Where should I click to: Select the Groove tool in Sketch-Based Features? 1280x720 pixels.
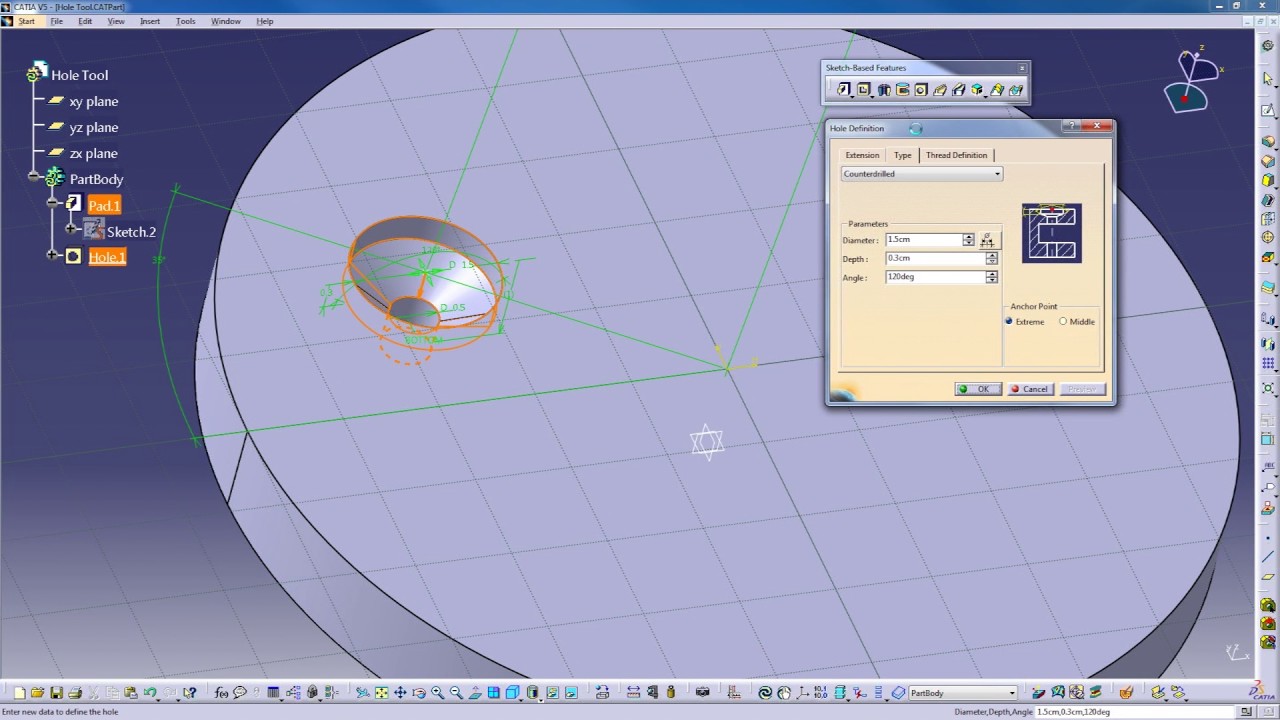(x=902, y=90)
